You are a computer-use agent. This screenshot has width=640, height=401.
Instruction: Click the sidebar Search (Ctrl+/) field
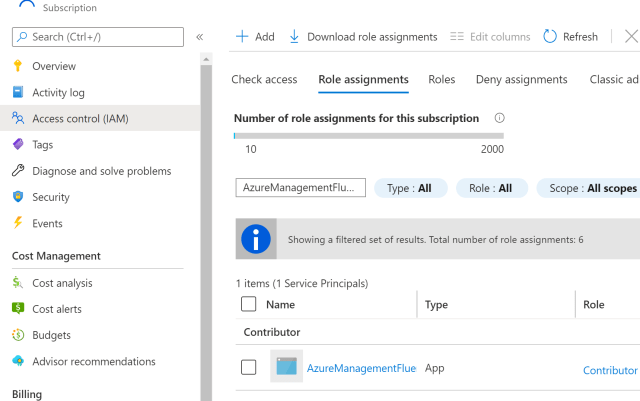click(98, 37)
